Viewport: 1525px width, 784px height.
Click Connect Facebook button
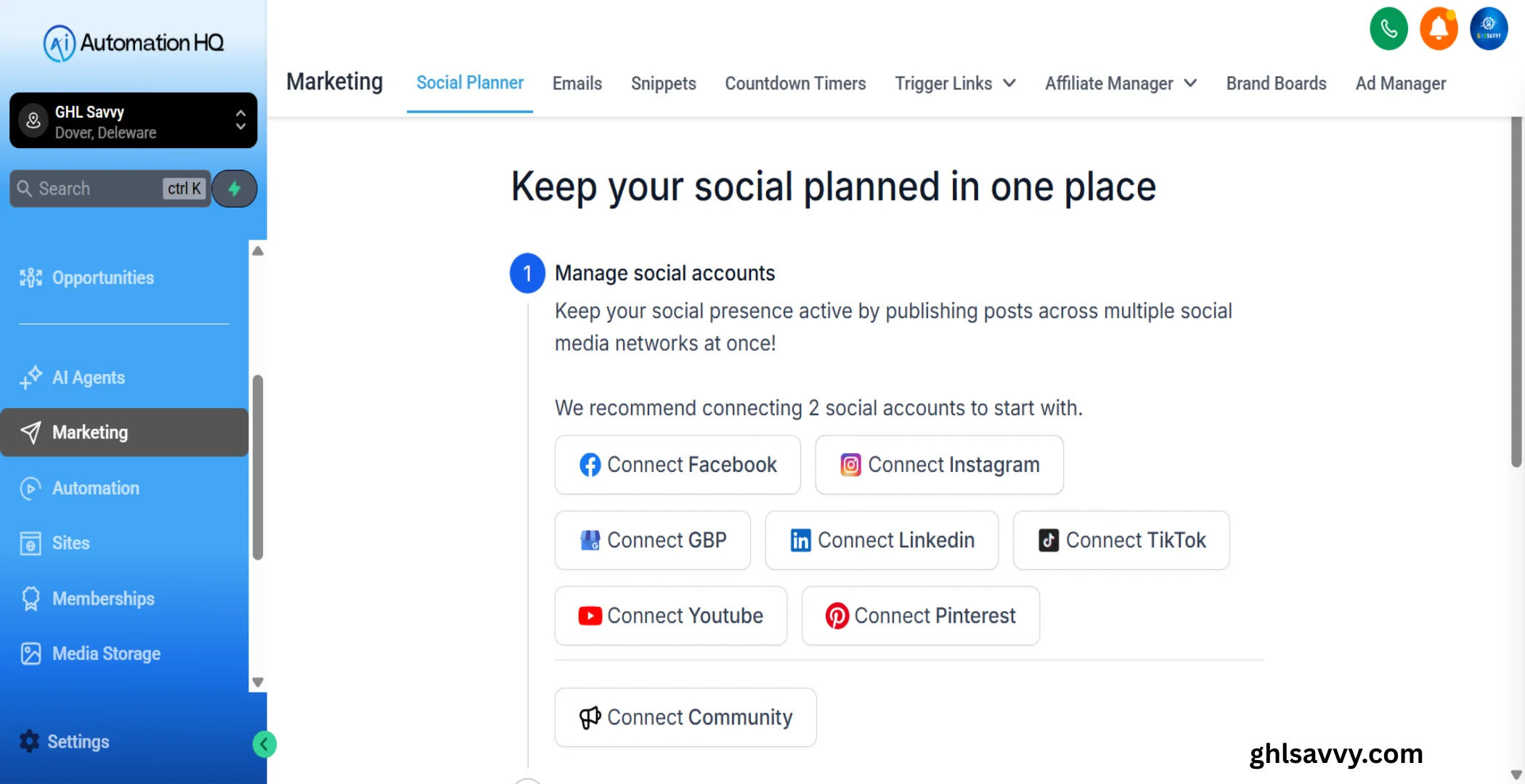(678, 465)
